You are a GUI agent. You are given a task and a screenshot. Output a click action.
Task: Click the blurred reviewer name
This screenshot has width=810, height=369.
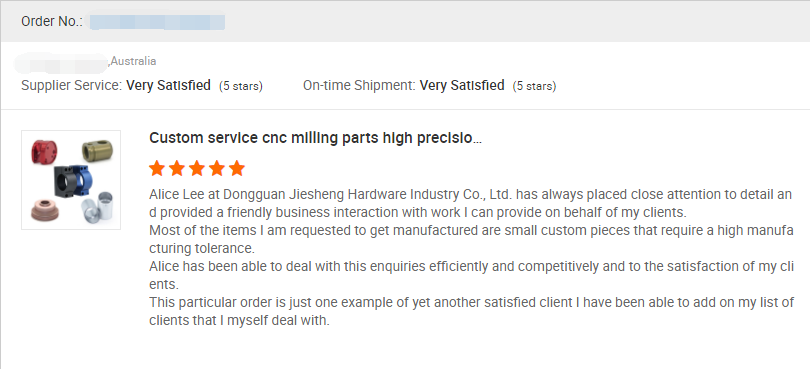click(x=61, y=63)
